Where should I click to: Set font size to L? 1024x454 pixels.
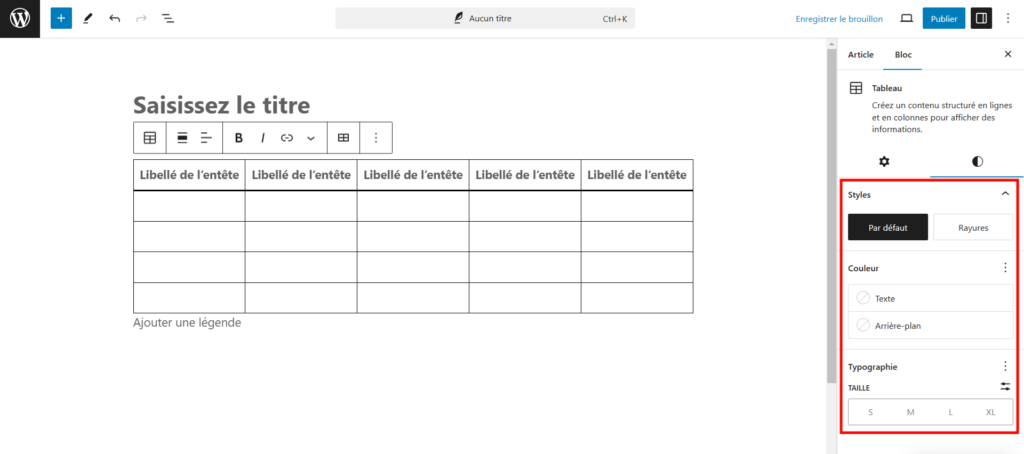pos(951,412)
